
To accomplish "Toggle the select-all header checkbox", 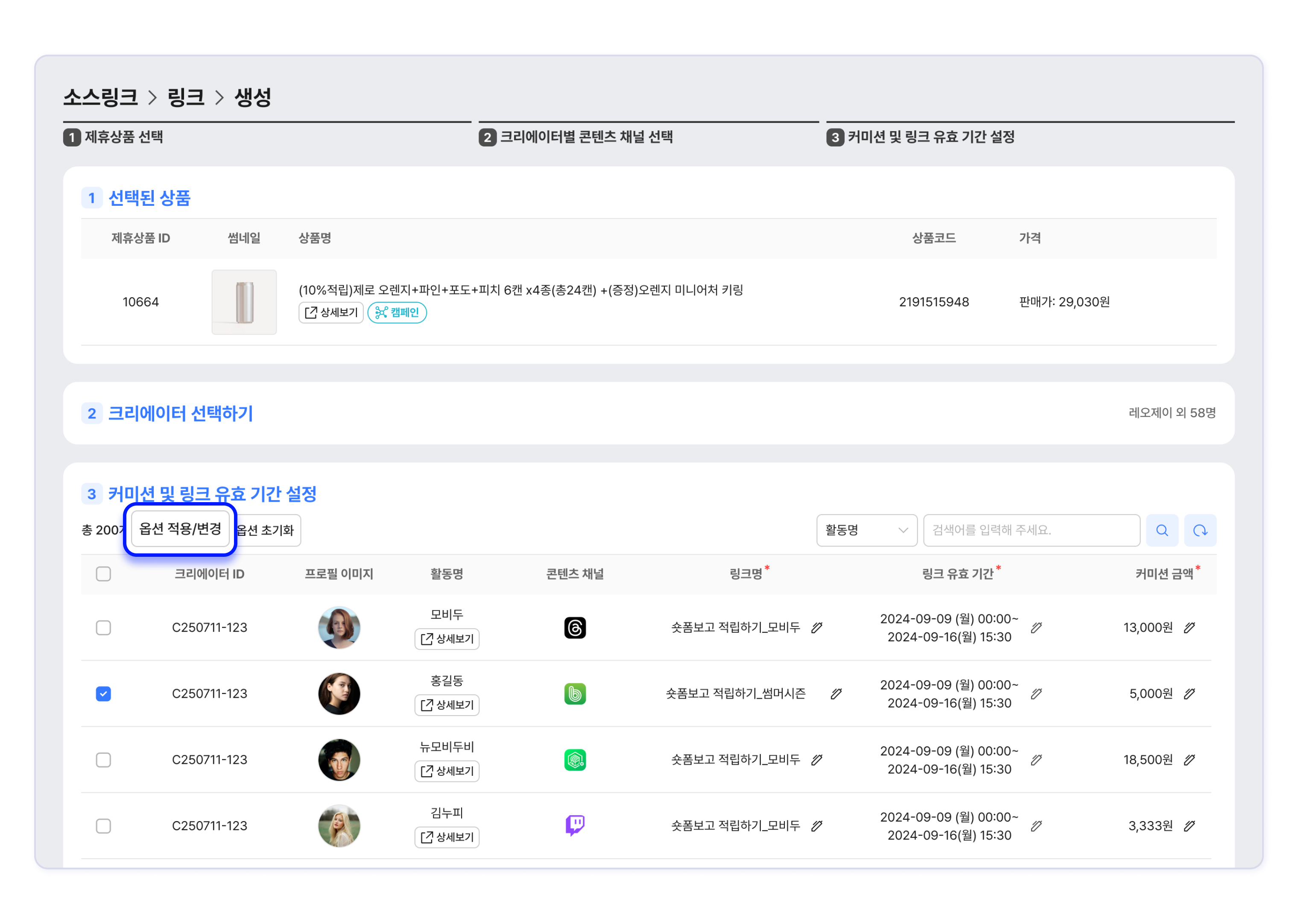I will (103, 573).
